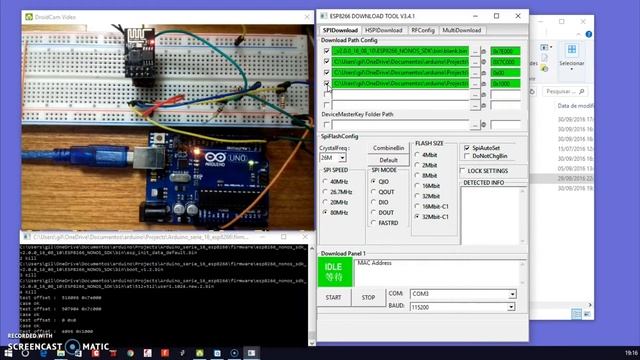Open the COM port dropdown showing COM3
Image resolution: width=640 pixels, height=360 pixels.
(x=512, y=294)
